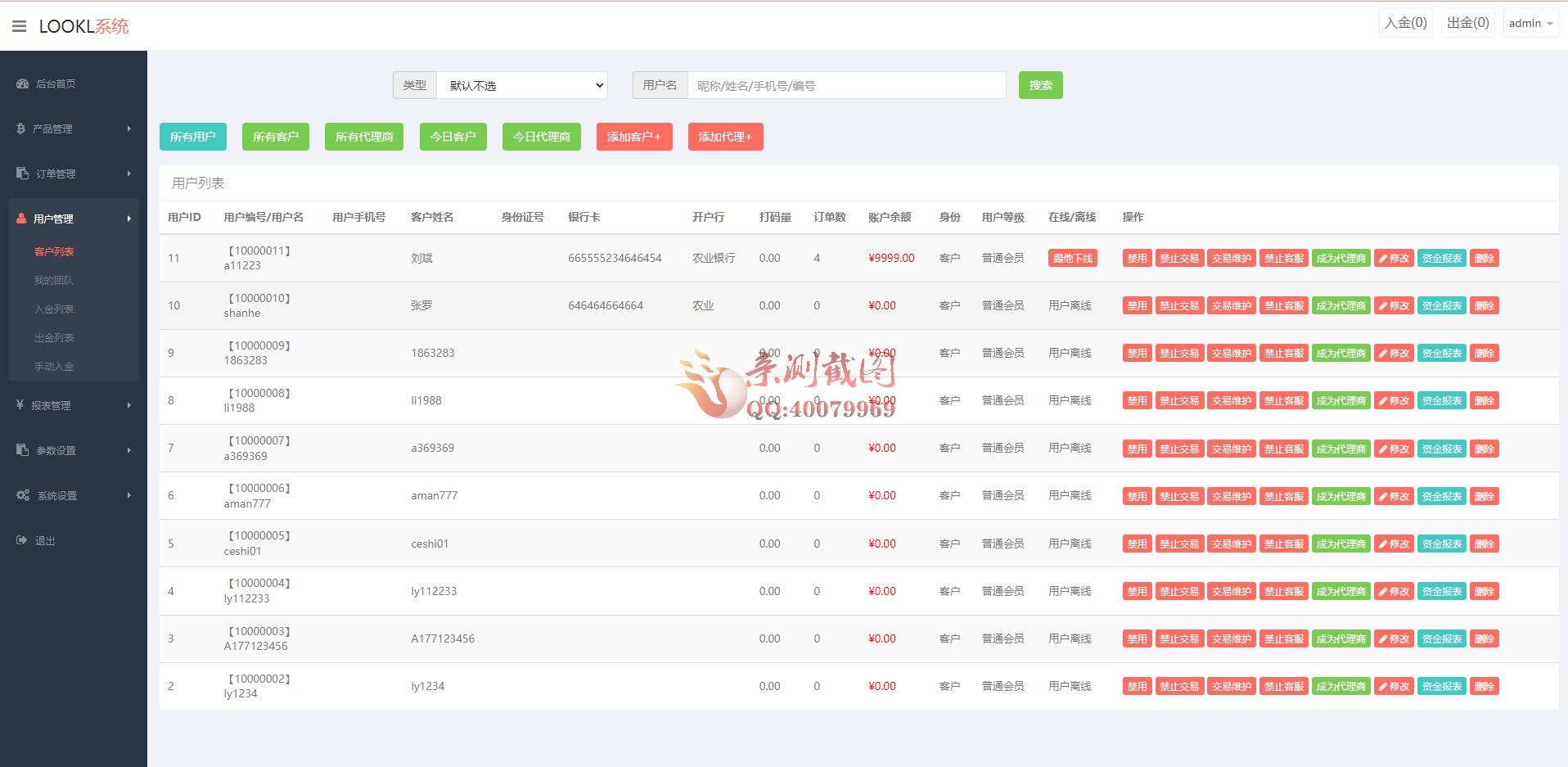Click the 退出 logout icon

tap(20, 540)
